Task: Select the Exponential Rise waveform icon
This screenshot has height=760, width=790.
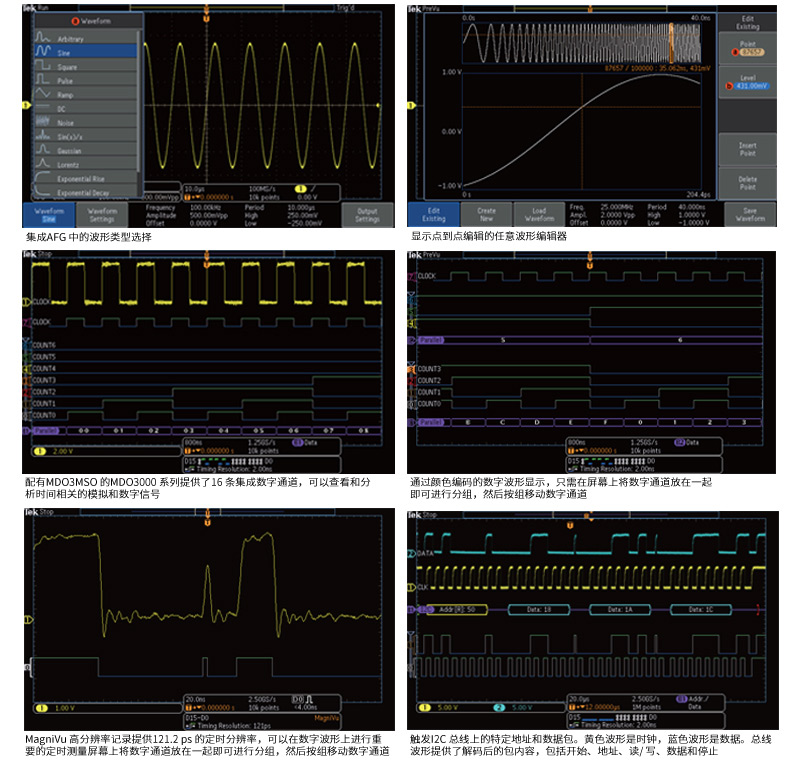Action: tap(43, 179)
